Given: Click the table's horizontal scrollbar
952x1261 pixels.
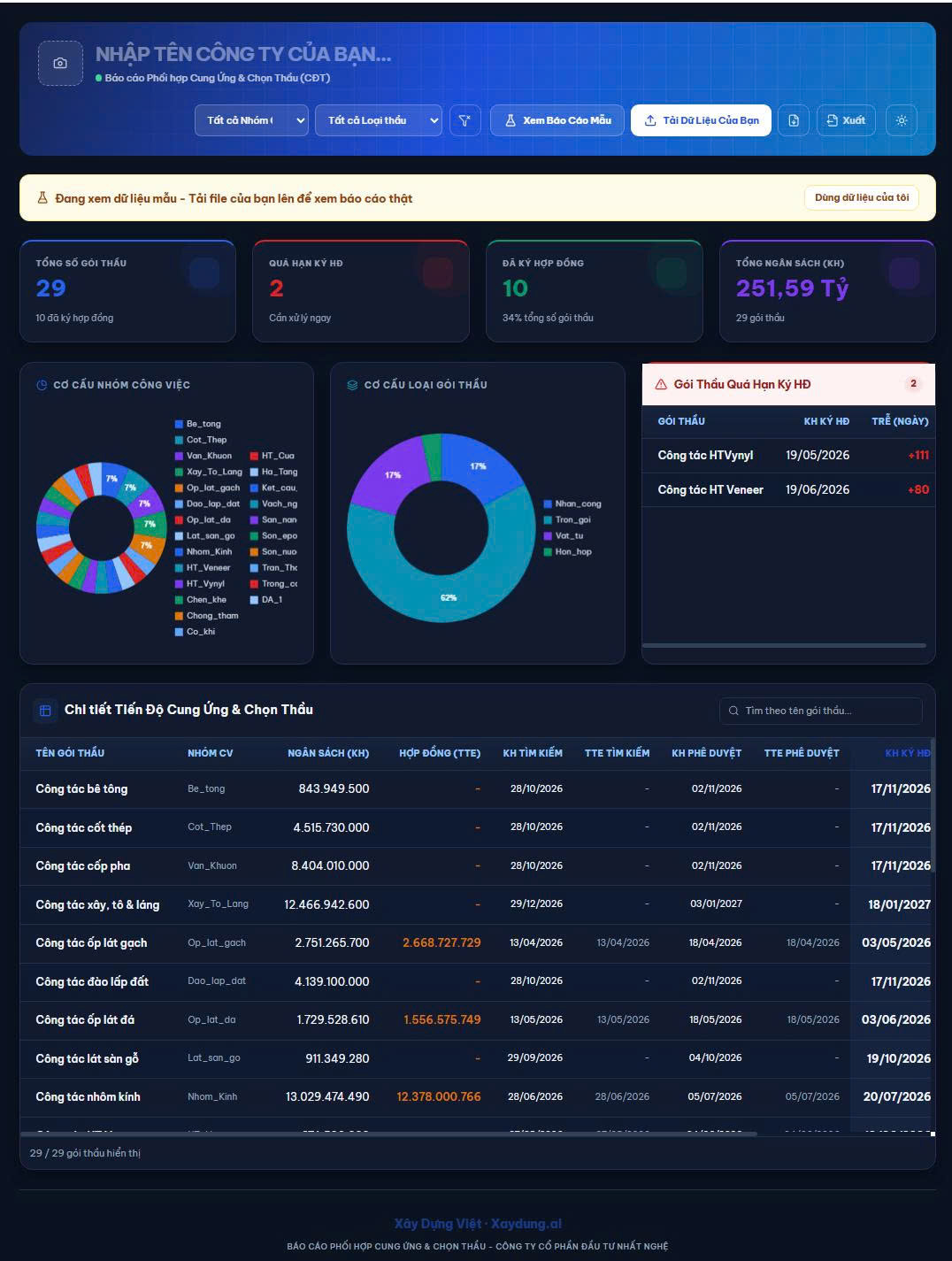Looking at the screenshot, I should tap(389, 1134).
